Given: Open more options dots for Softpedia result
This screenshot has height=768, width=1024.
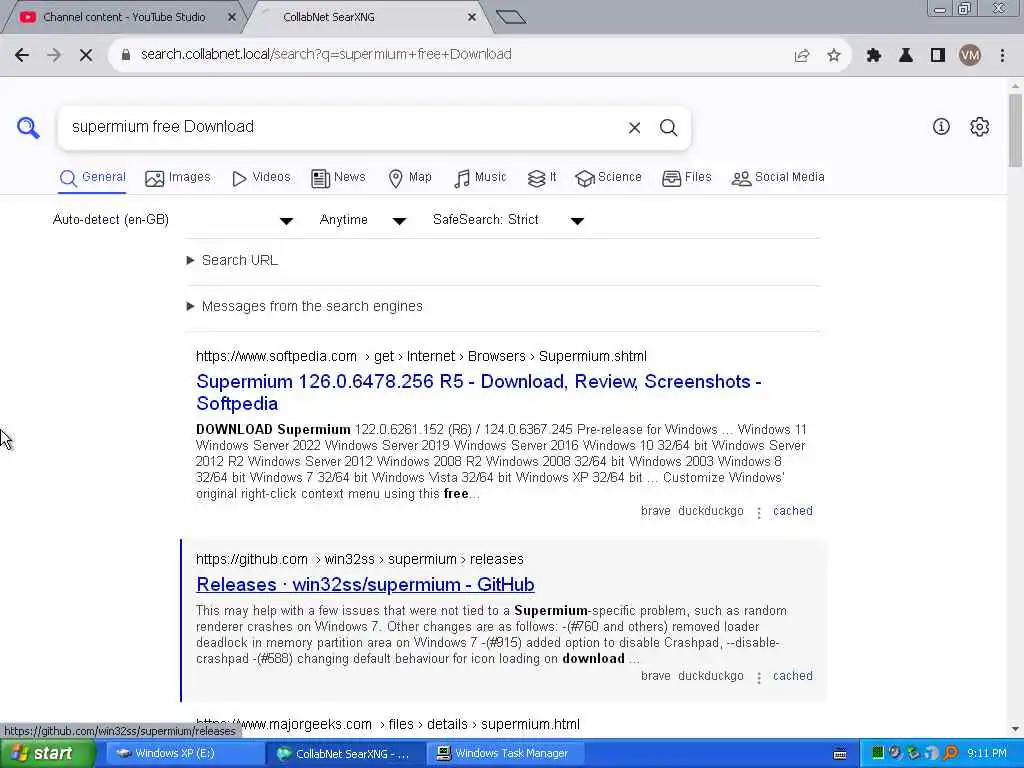Looking at the screenshot, I should pos(758,513).
